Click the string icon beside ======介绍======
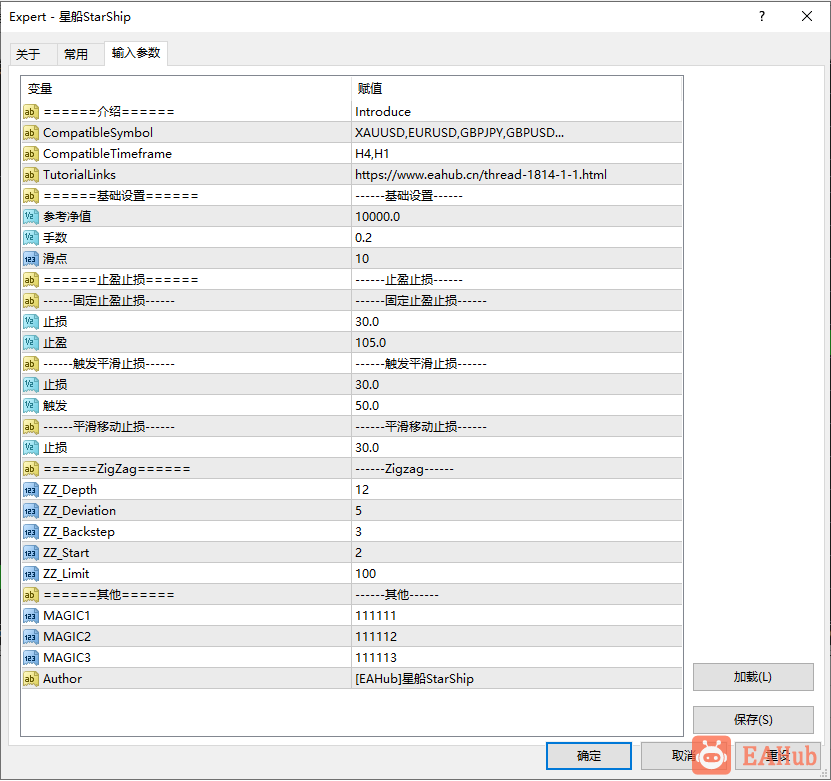Image resolution: width=831 pixels, height=781 pixels. coord(31,112)
